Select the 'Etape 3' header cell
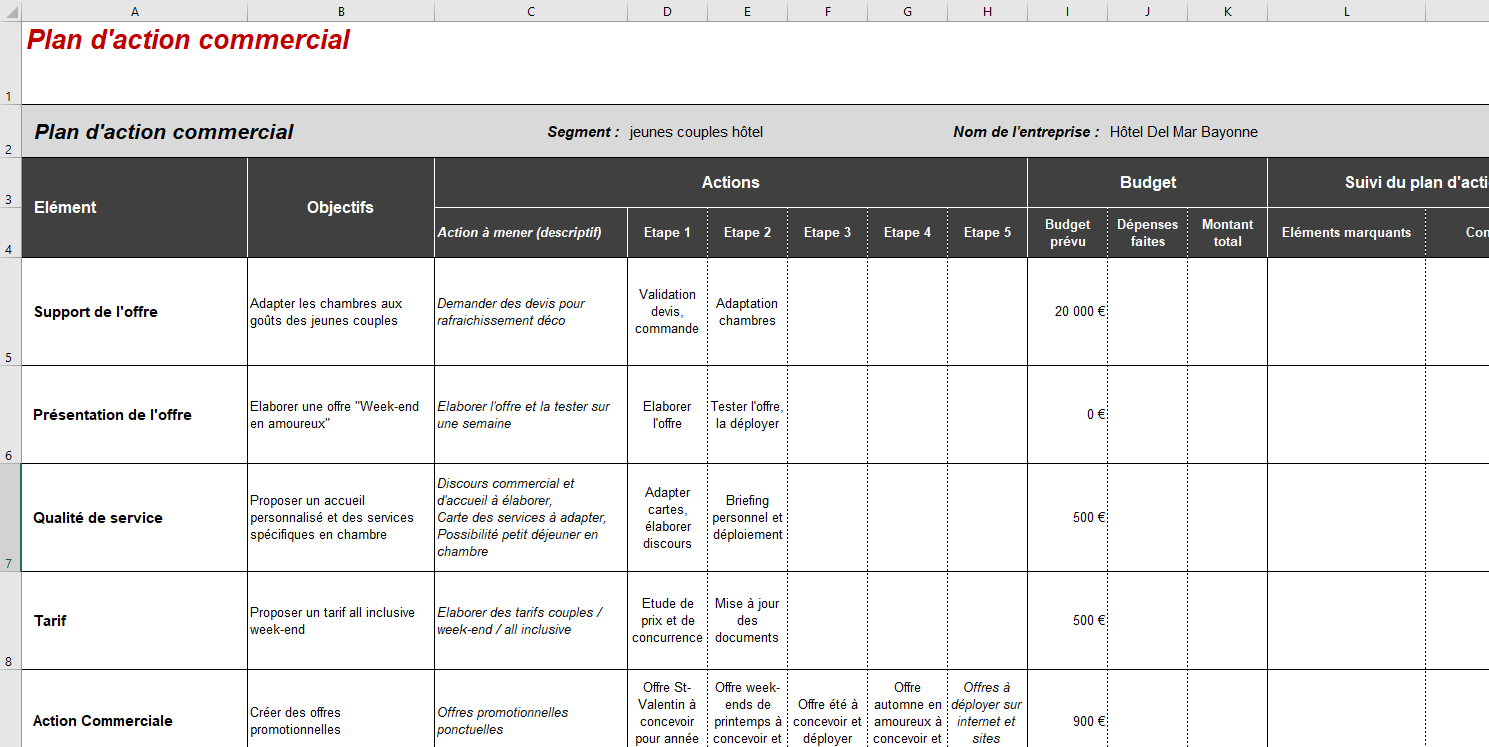The width and height of the screenshot is (1489, 747). 827,232
